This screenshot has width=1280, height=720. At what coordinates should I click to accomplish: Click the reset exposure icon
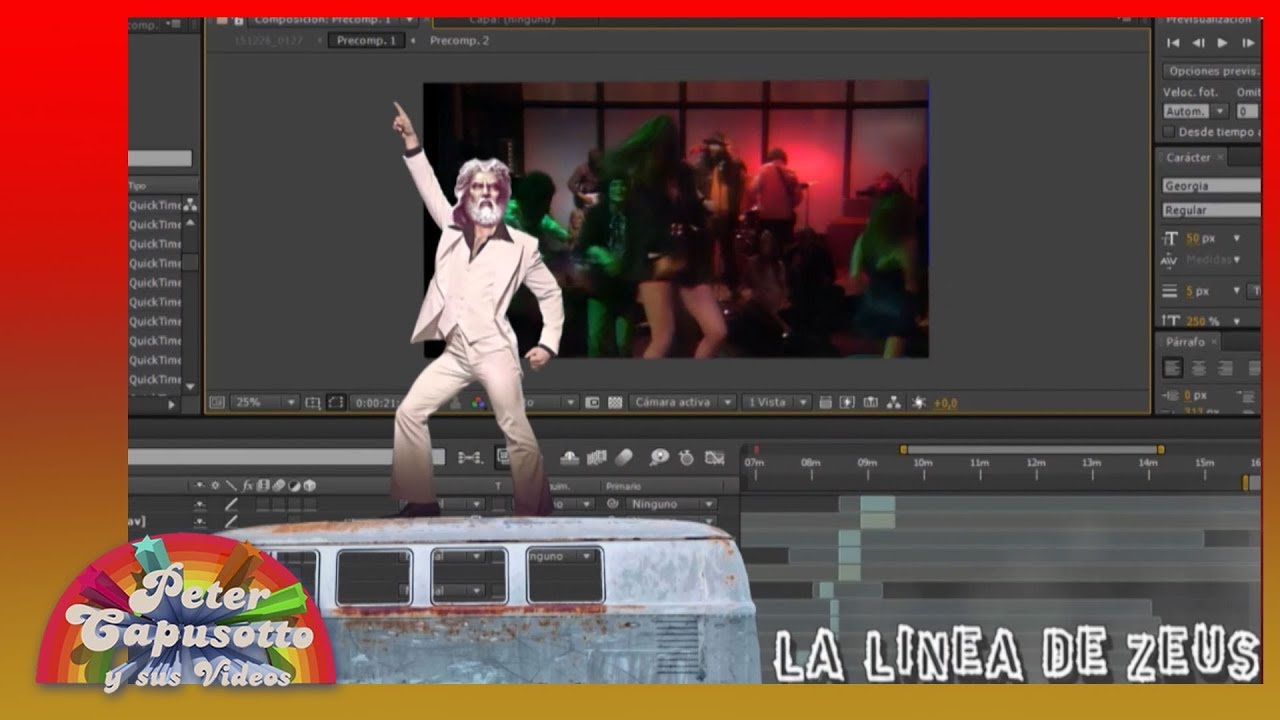click(x=919, y=402)
